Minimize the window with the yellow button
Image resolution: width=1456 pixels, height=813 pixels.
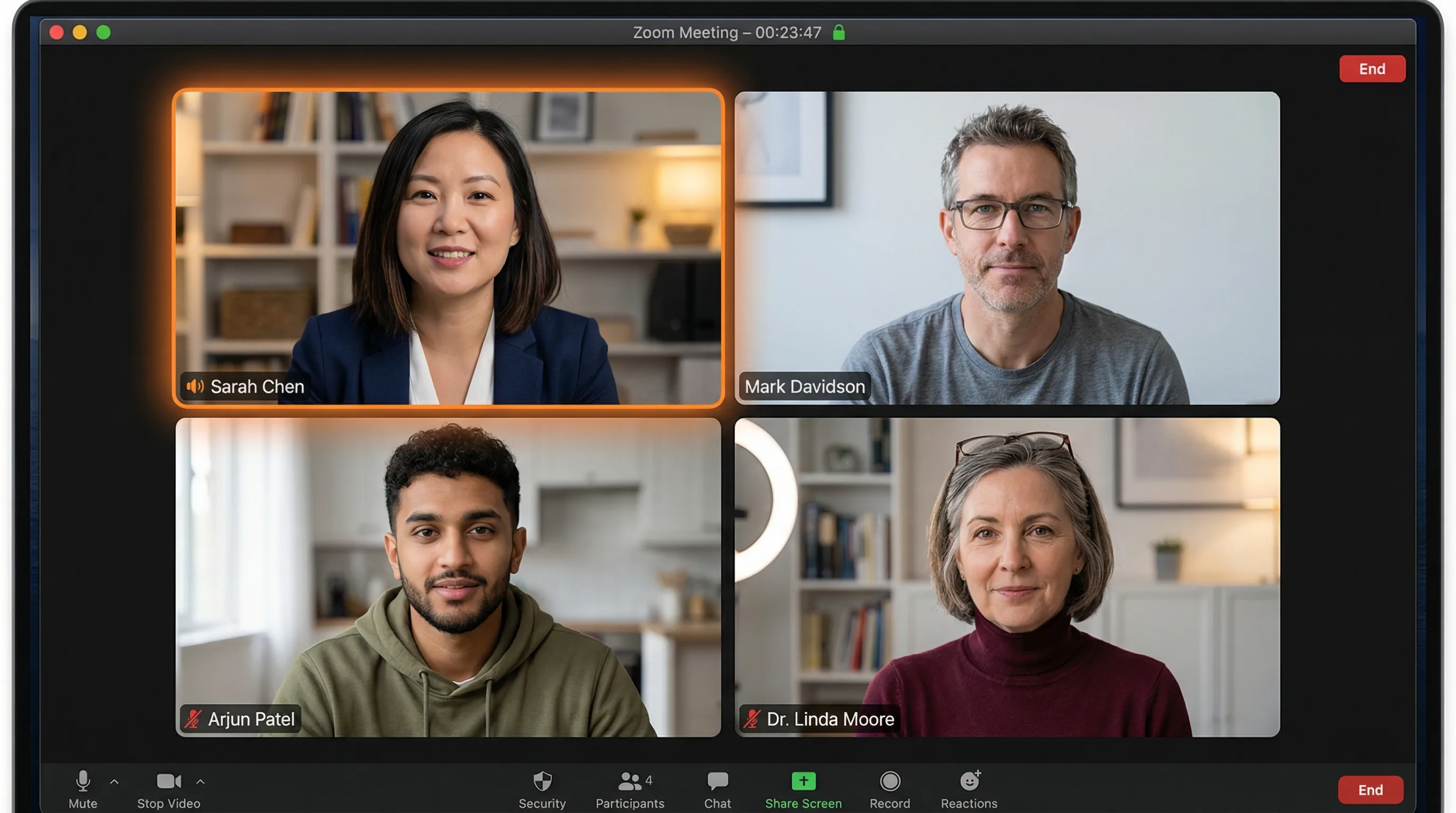(80, 32)
